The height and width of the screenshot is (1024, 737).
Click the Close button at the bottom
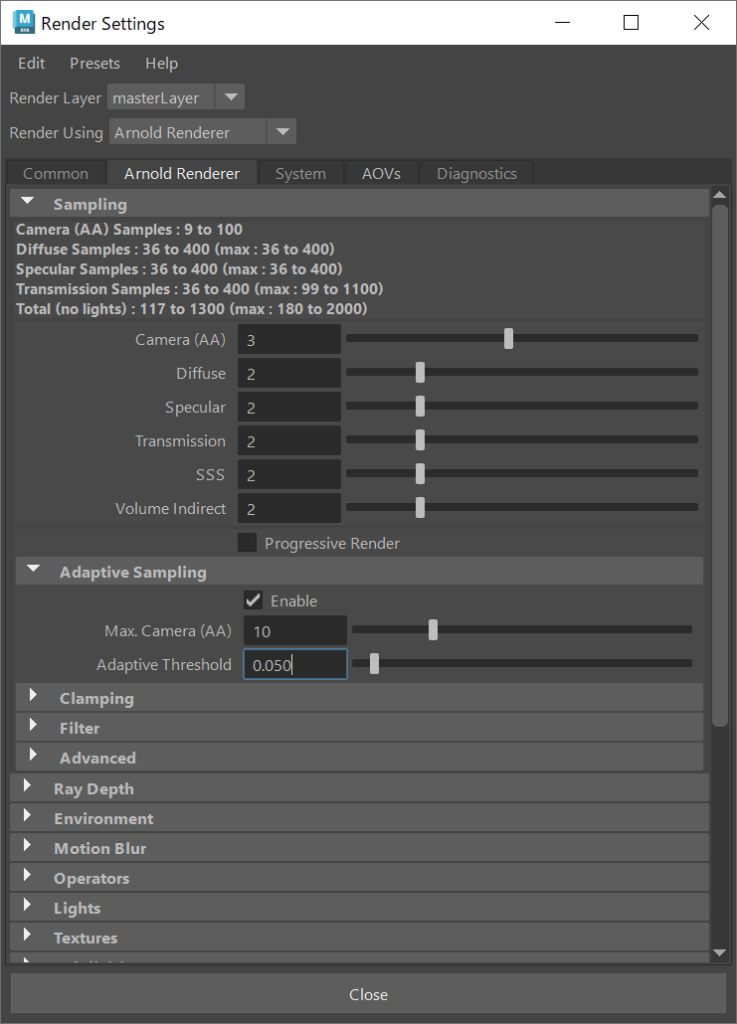[x=368, y=995]
